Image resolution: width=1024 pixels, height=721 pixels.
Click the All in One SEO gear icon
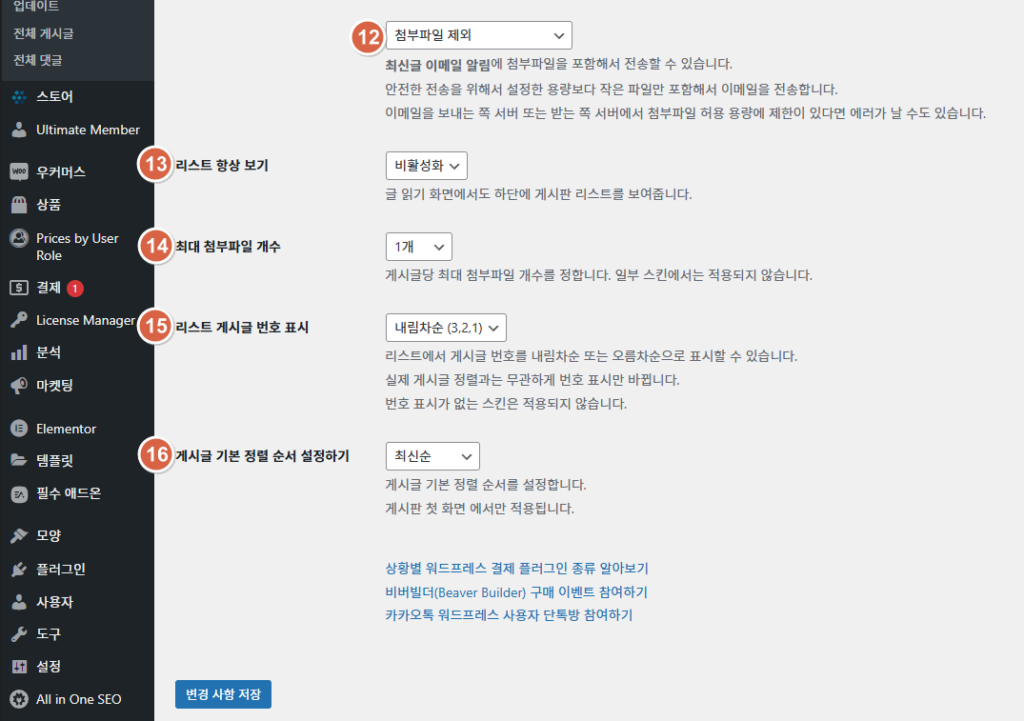[x=19, y=699]
